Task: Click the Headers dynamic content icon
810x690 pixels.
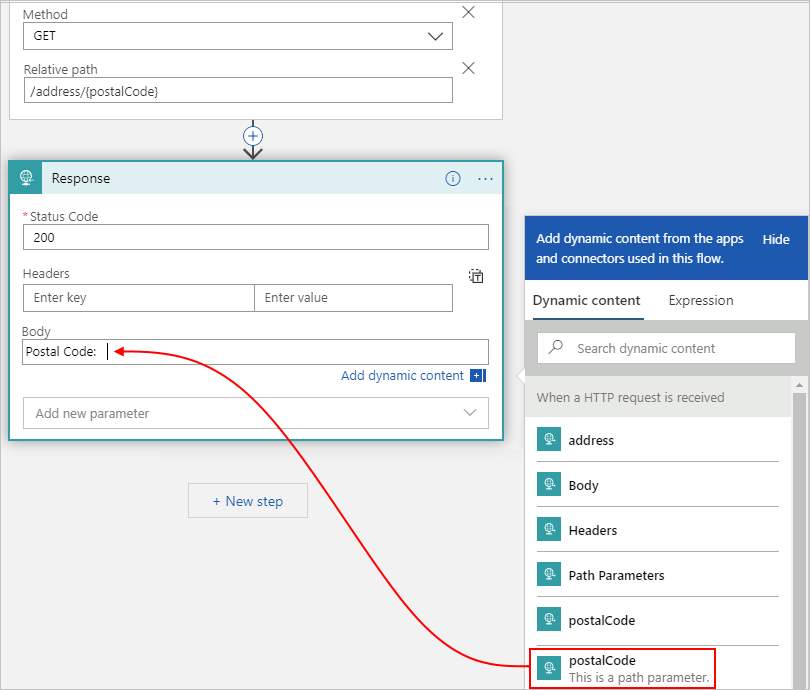Action: pos(548,529)
